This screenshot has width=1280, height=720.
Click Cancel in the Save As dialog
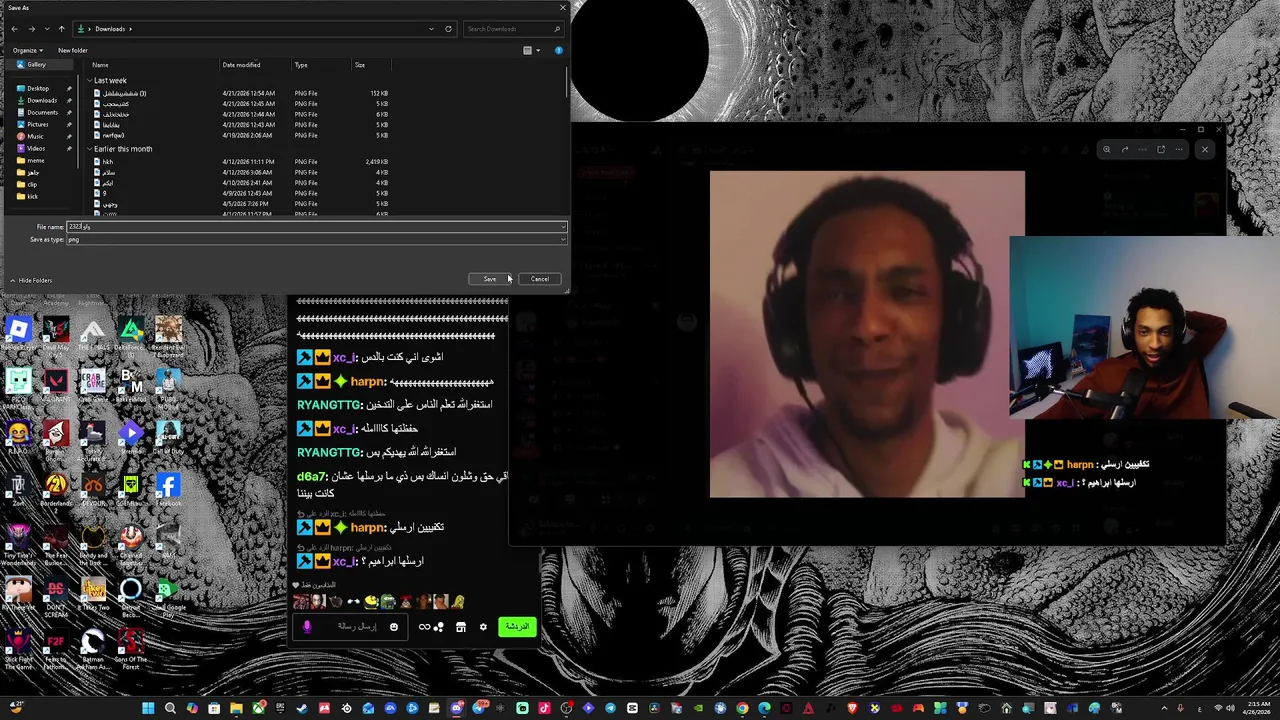click(539, 279)
